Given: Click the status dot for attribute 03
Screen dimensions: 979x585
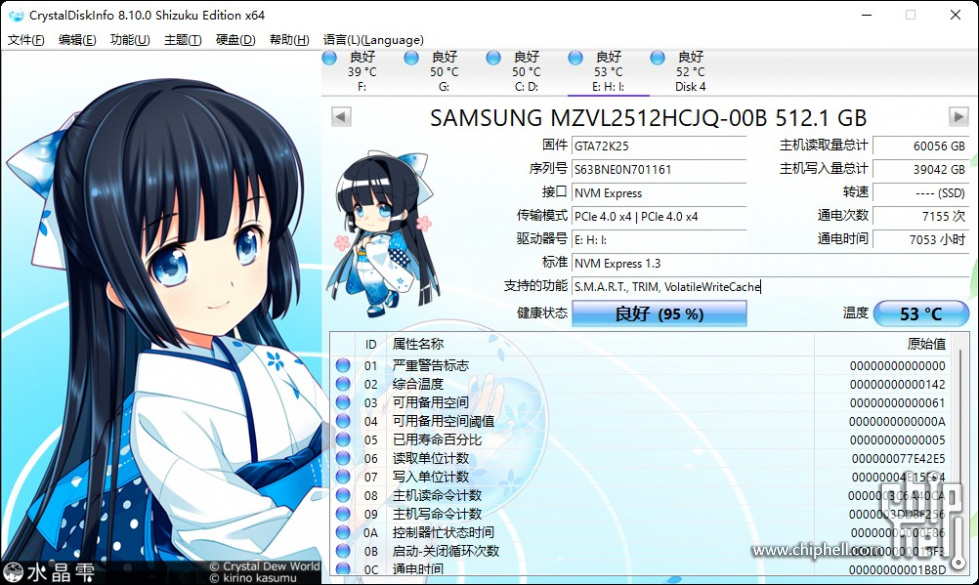Looking at the screenshot, I should tap(343, 402).
